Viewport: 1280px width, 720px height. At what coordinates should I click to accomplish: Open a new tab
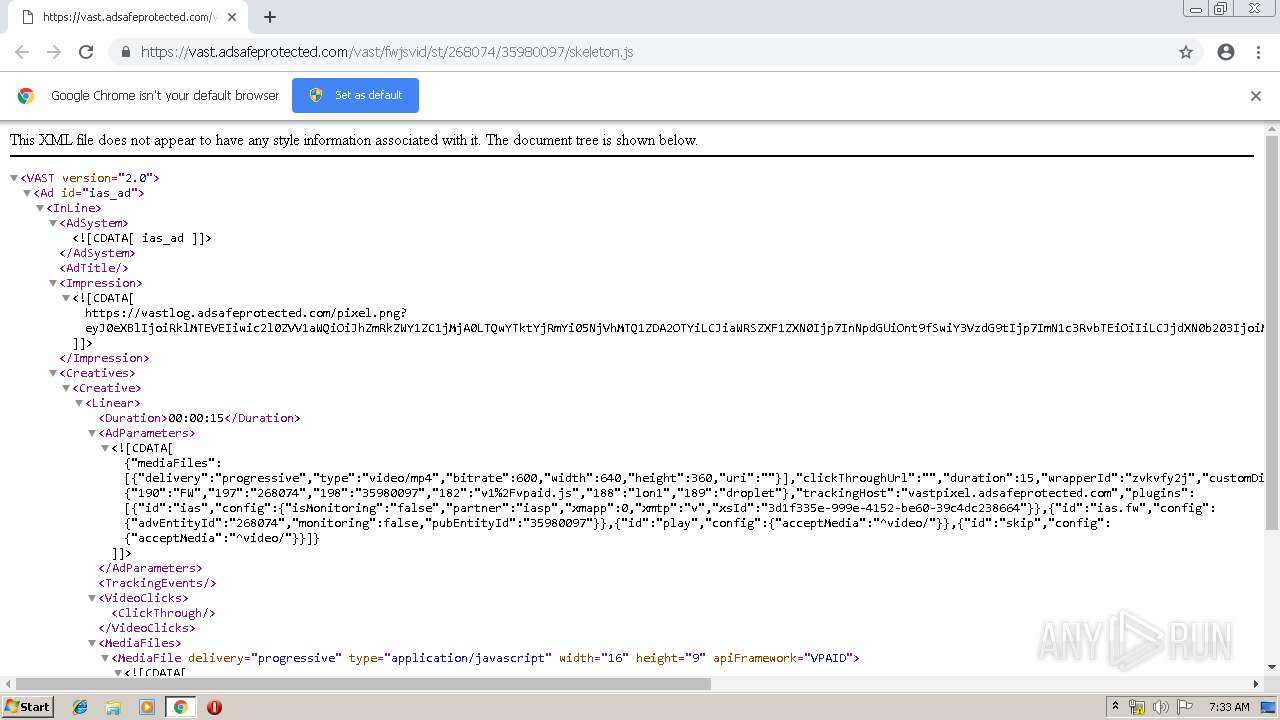pos(270,17)
